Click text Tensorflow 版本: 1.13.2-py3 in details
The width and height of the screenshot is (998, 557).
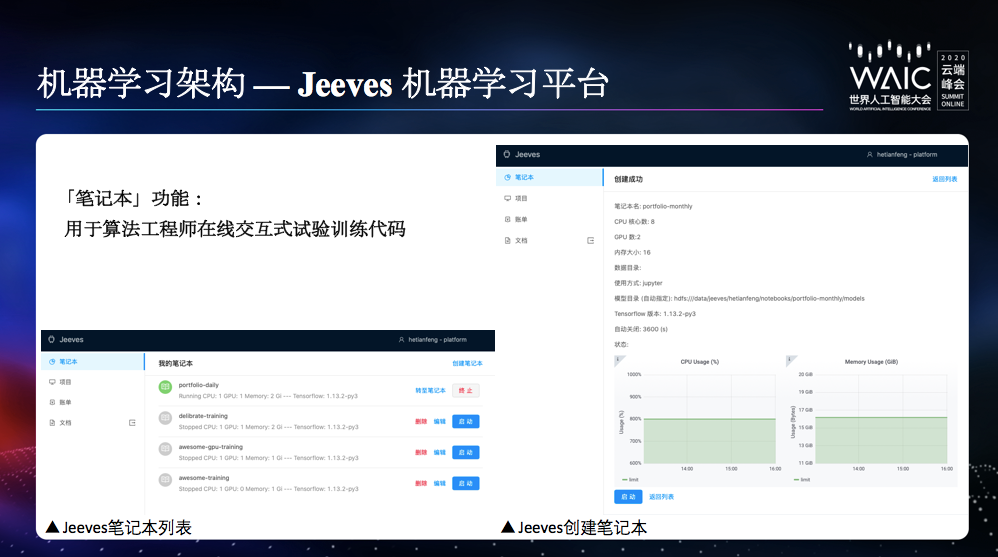[x=655, y=314]
